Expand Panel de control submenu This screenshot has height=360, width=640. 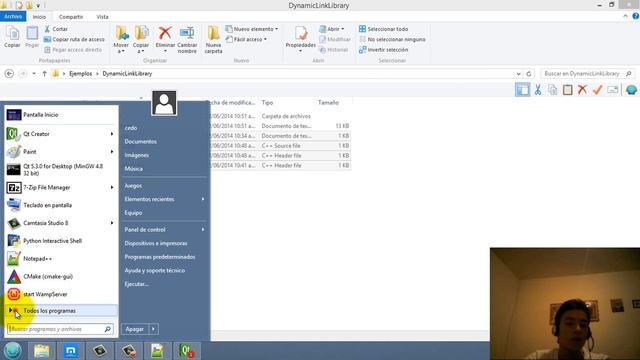[x=203, y=229]
